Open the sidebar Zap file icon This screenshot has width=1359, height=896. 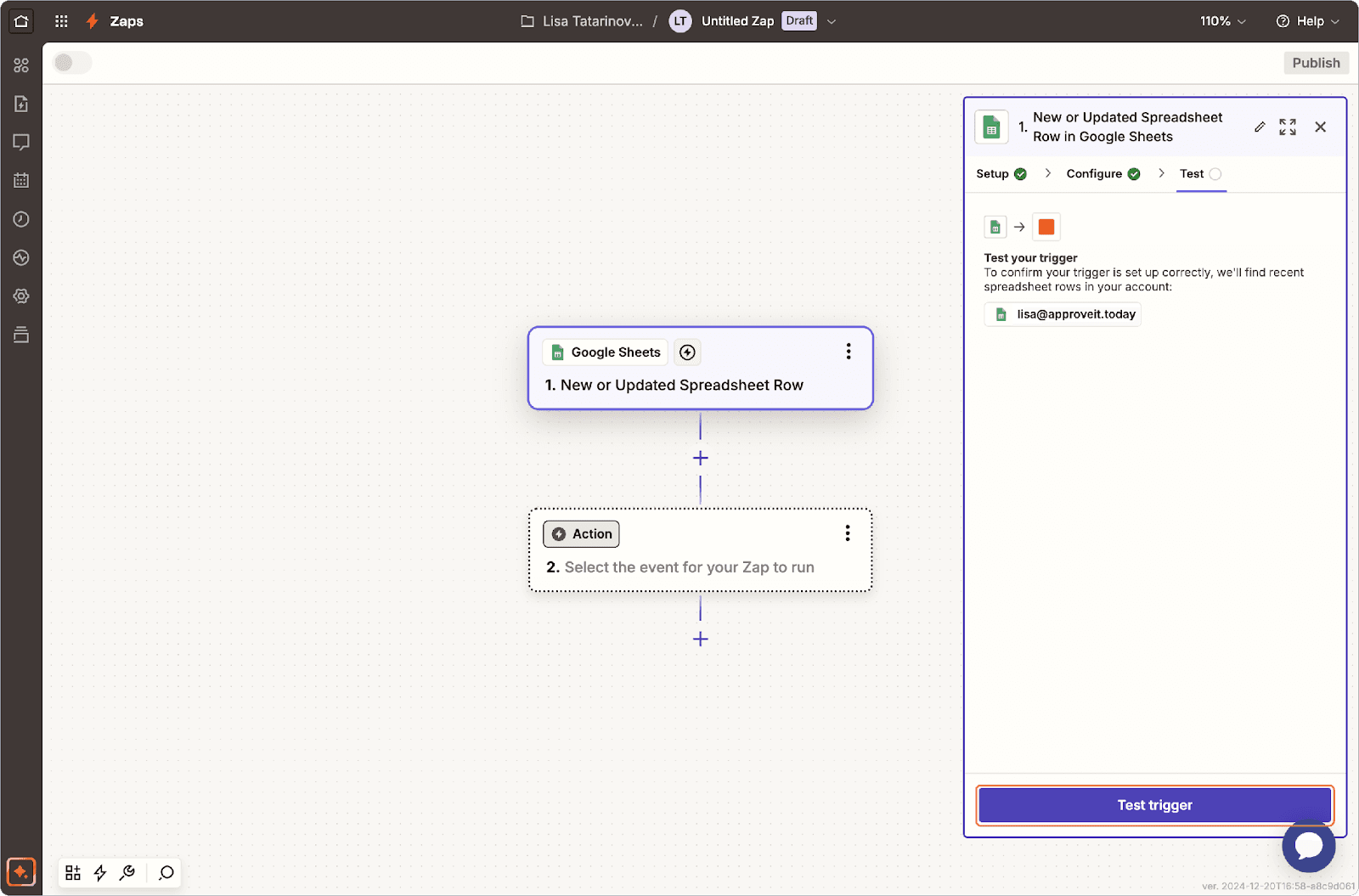click(21, 104)
